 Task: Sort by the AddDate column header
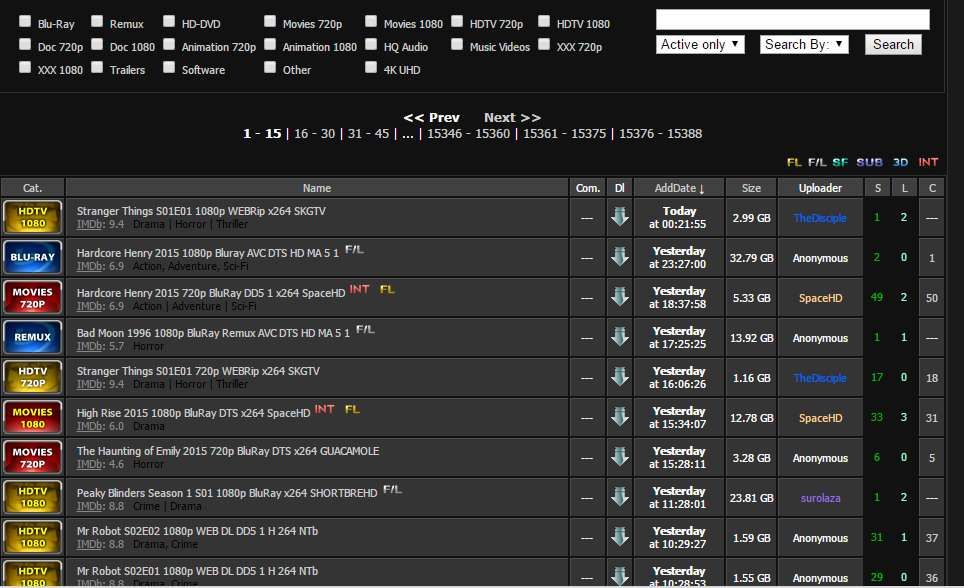point(679,188)
